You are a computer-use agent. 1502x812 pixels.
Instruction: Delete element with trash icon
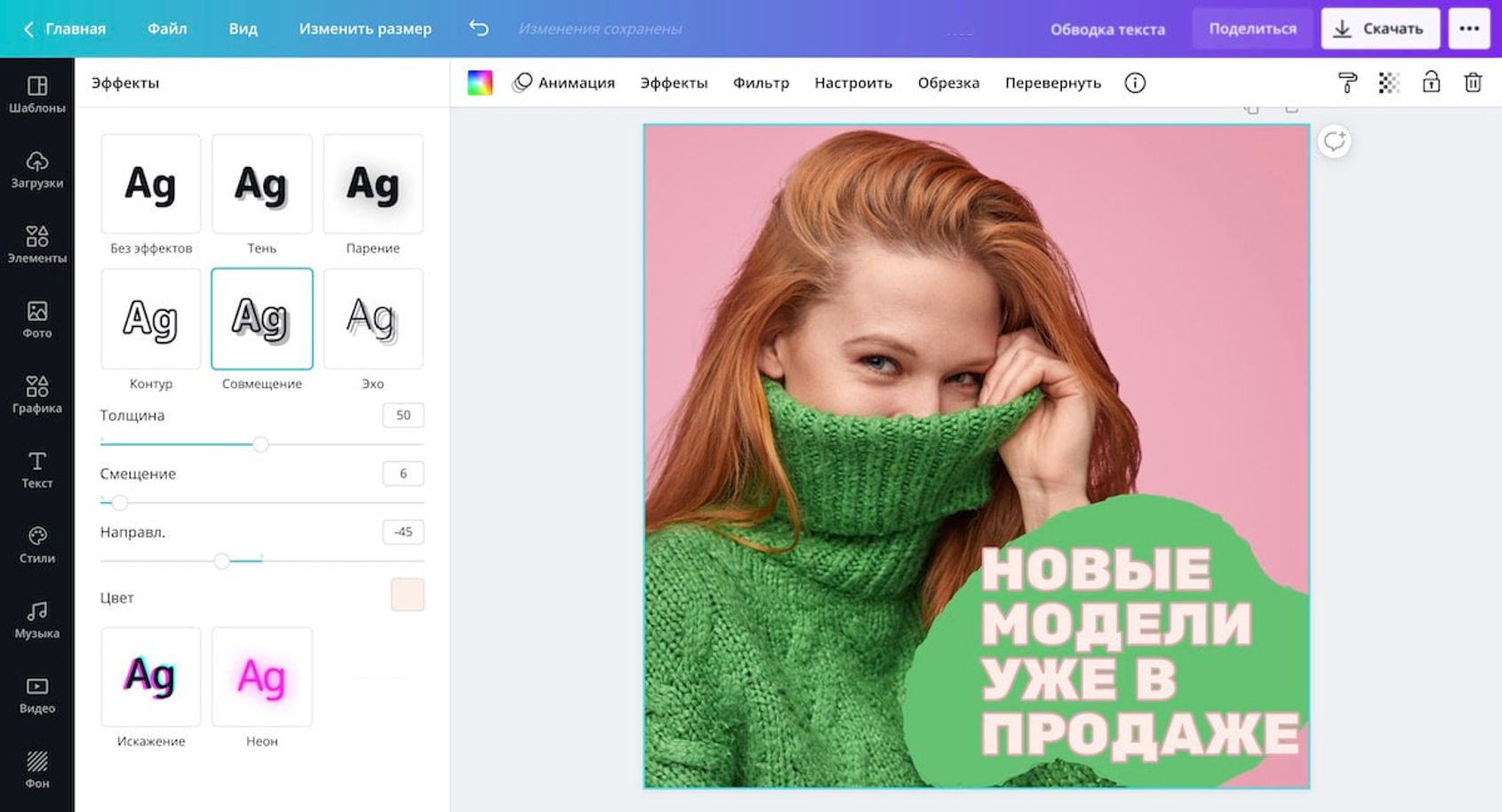1473,83
